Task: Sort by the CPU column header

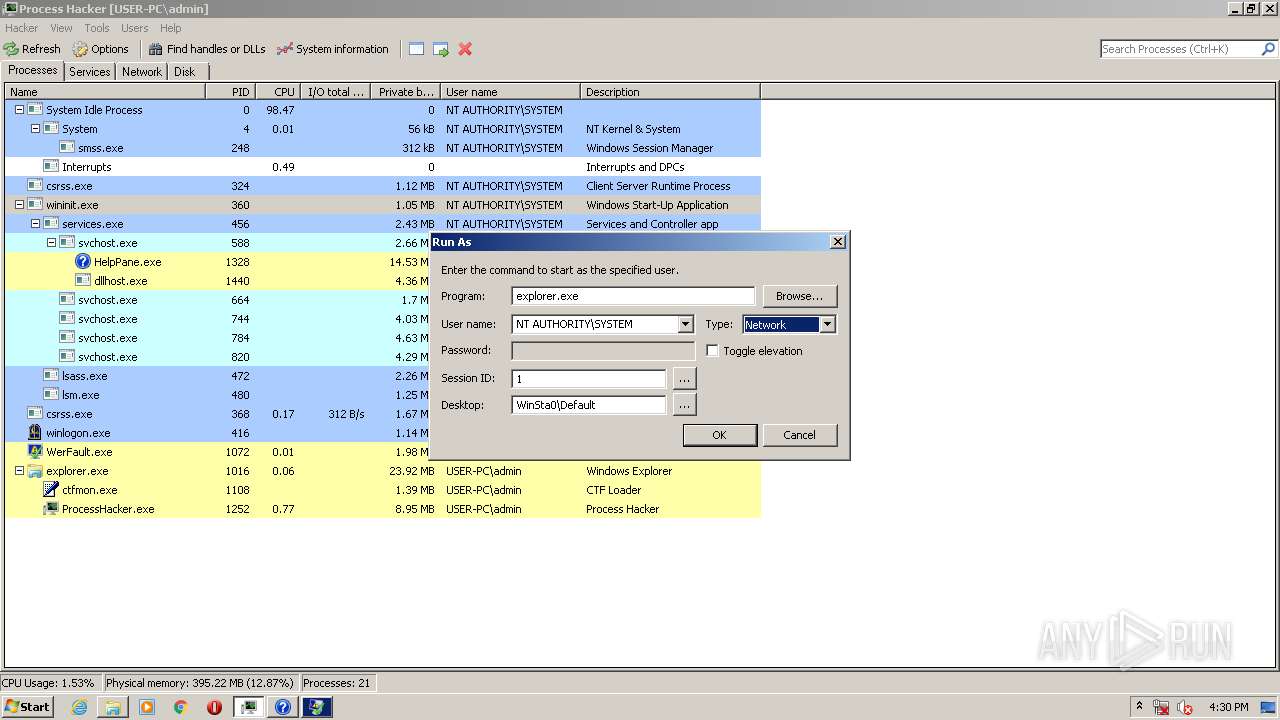Action: (x=278, y=92)
